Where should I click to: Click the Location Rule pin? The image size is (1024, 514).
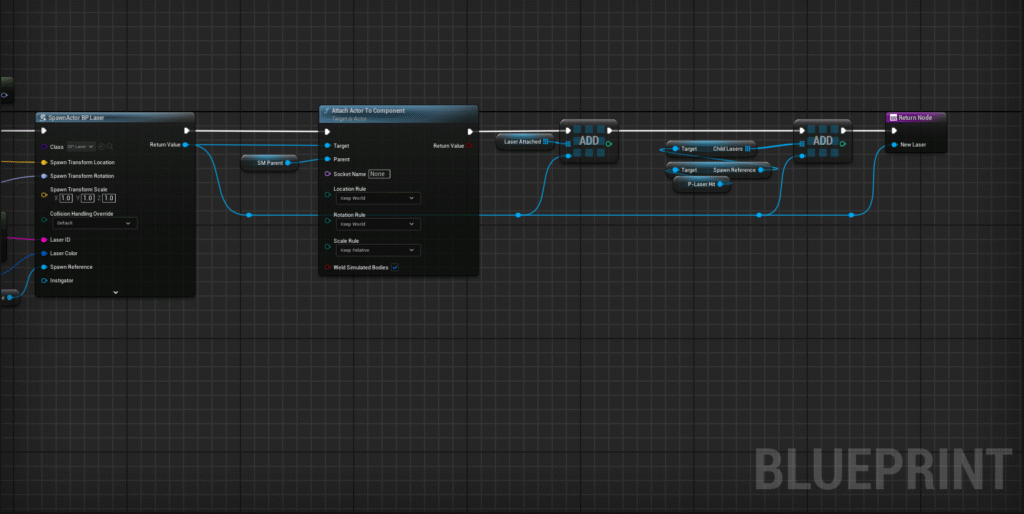pos(327,194)
